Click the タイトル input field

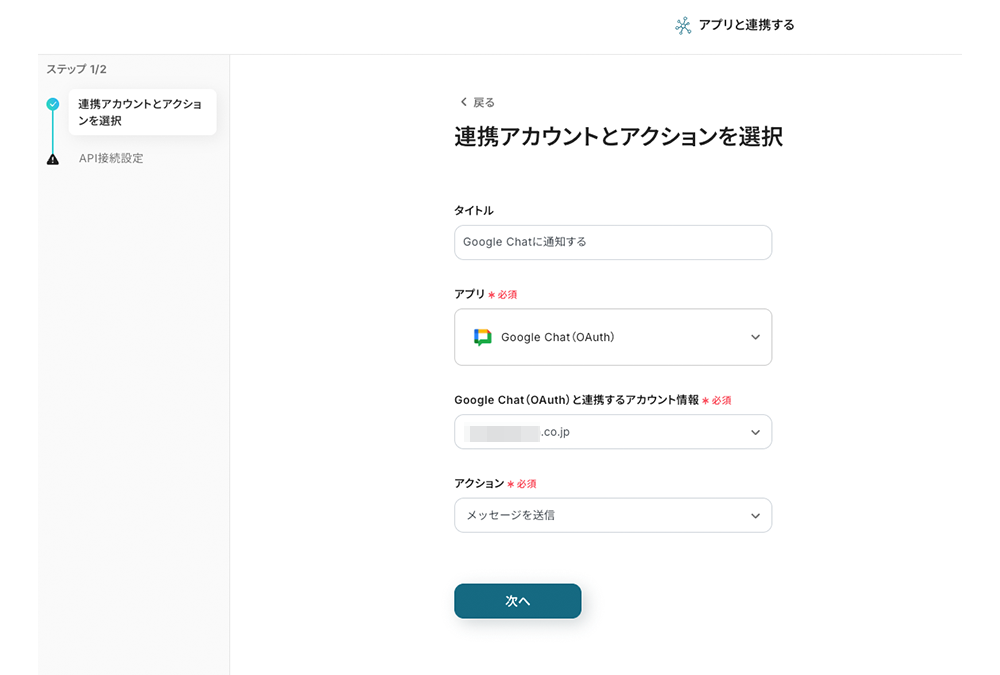[x=613, y=242]
